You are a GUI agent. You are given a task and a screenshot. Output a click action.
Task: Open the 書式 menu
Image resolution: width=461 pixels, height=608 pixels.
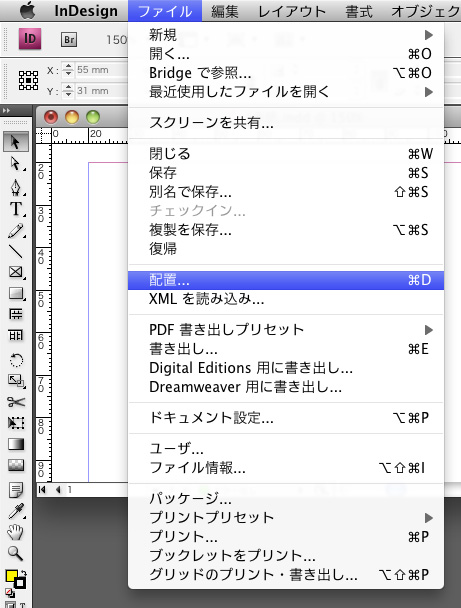click(359, 11)
